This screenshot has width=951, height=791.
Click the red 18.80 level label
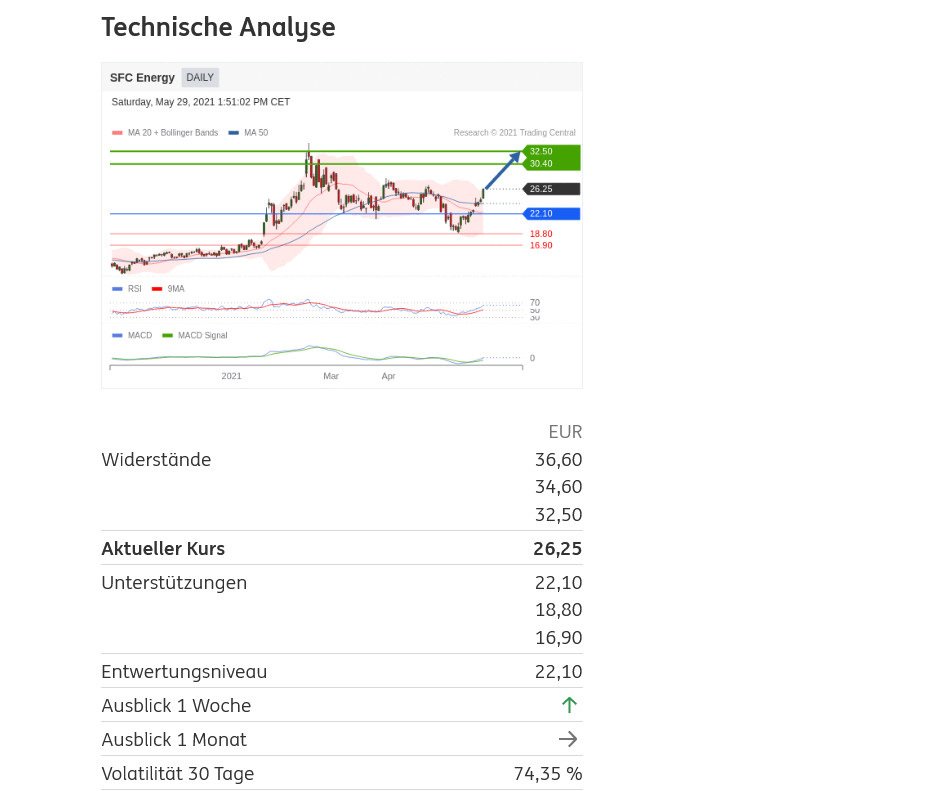(x=541, y=234)
